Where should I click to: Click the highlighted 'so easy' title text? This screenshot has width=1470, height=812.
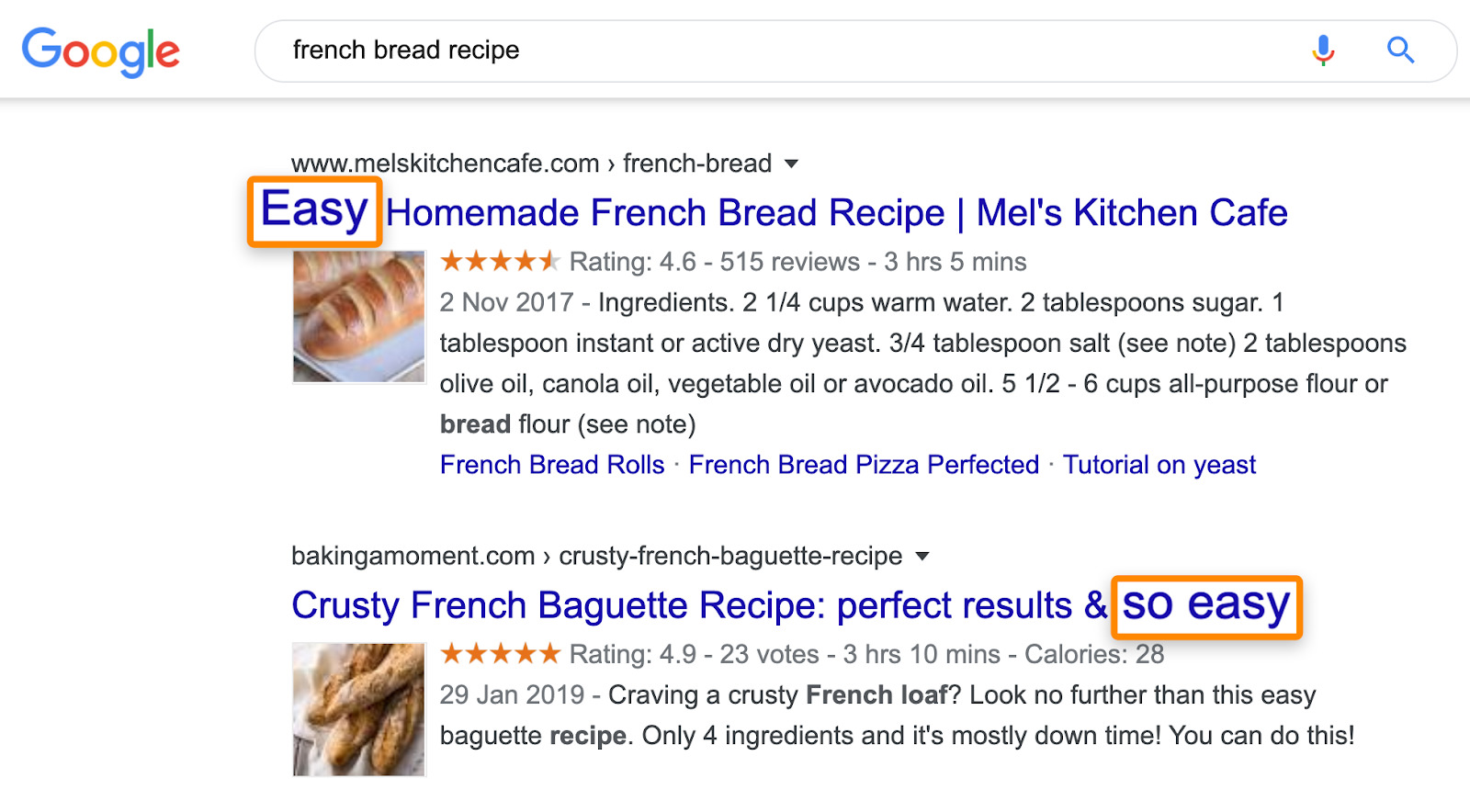click(x=1206, y=606)
